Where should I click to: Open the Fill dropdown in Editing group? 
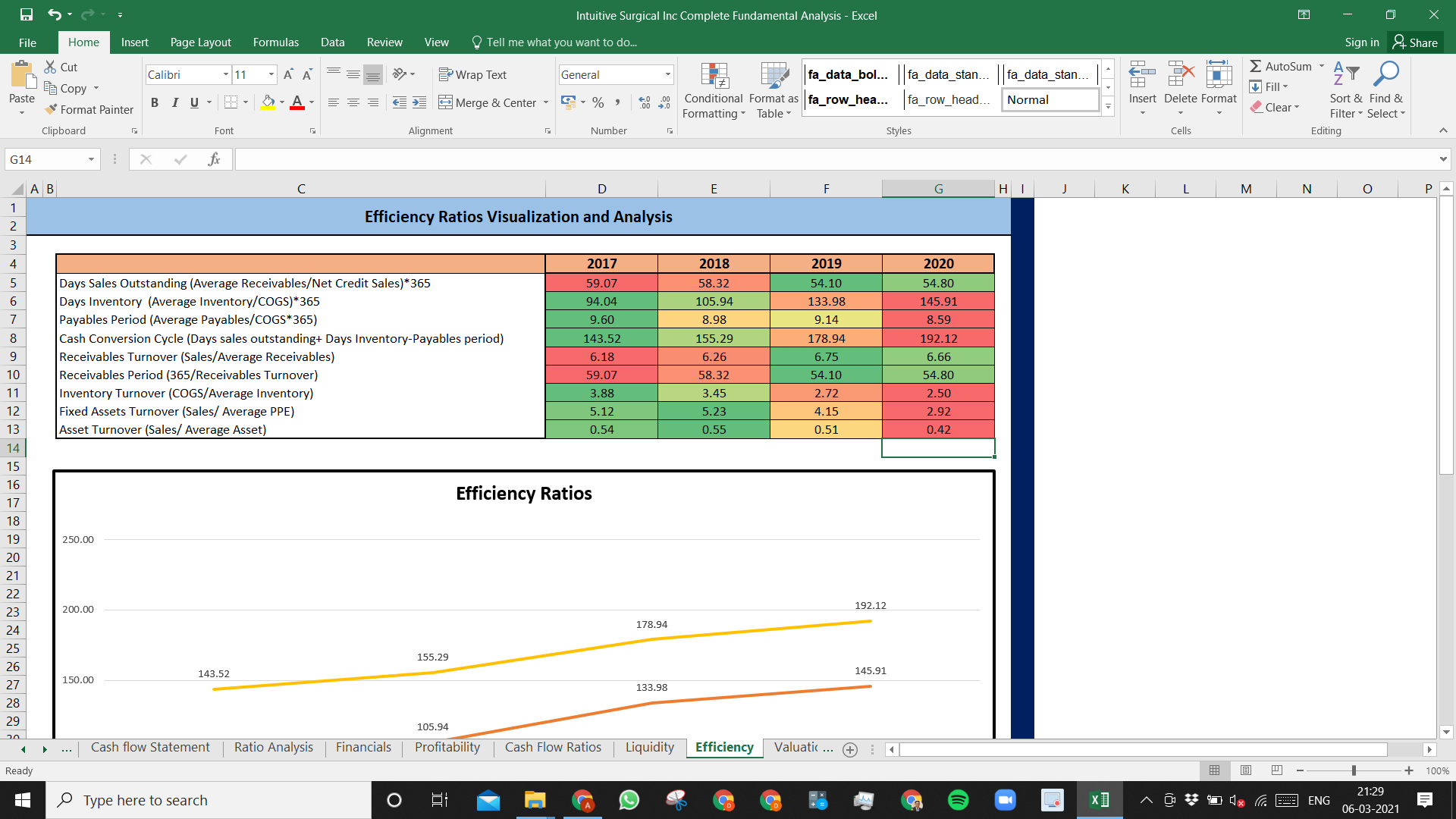click(x=1269, y=86)
